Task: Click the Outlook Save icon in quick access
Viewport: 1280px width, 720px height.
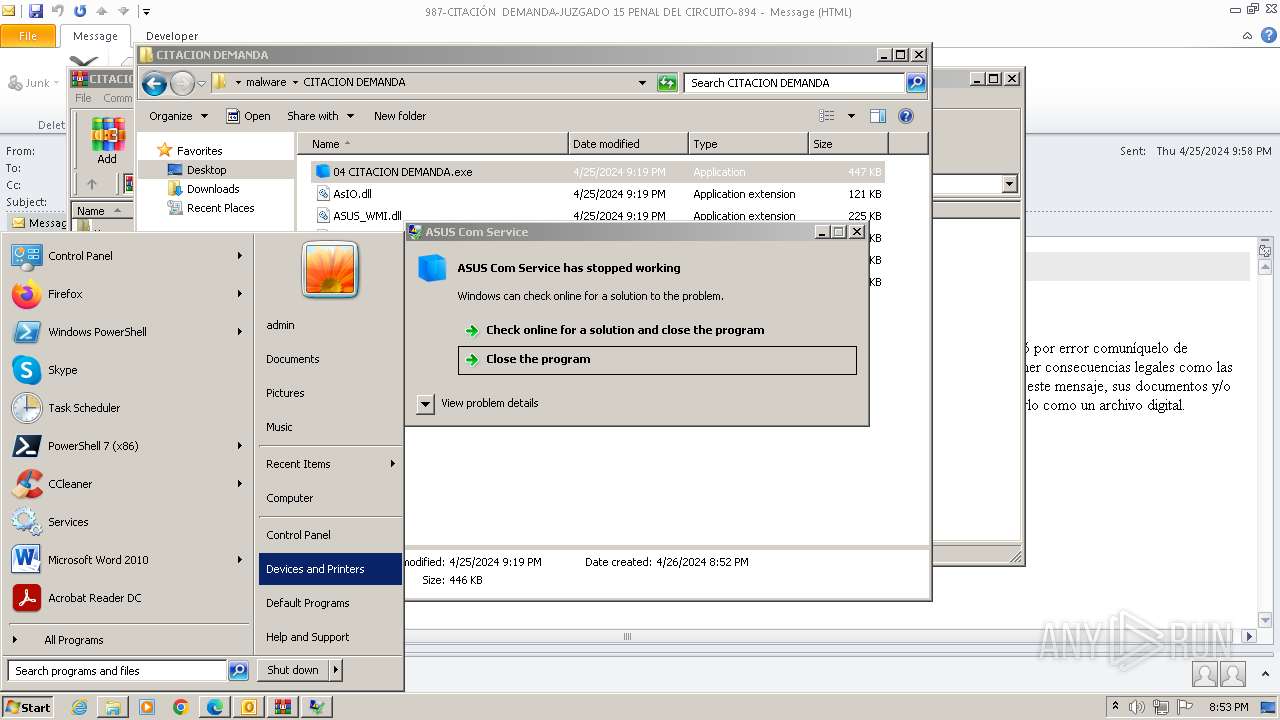Action: point(36,11)
